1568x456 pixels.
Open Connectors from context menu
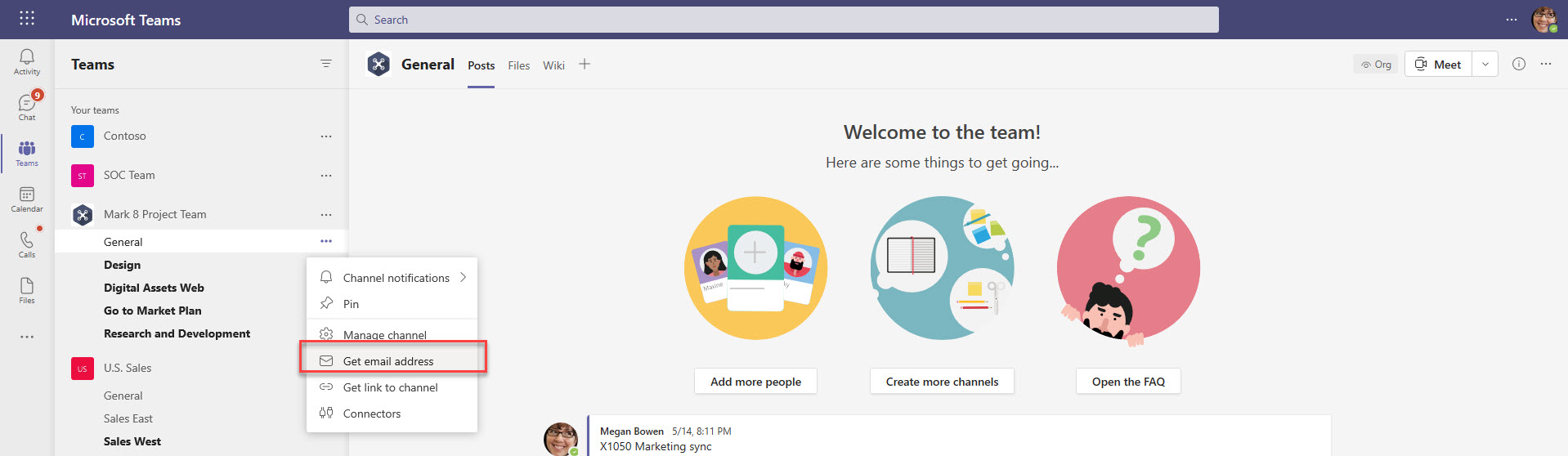click(392, 414)
